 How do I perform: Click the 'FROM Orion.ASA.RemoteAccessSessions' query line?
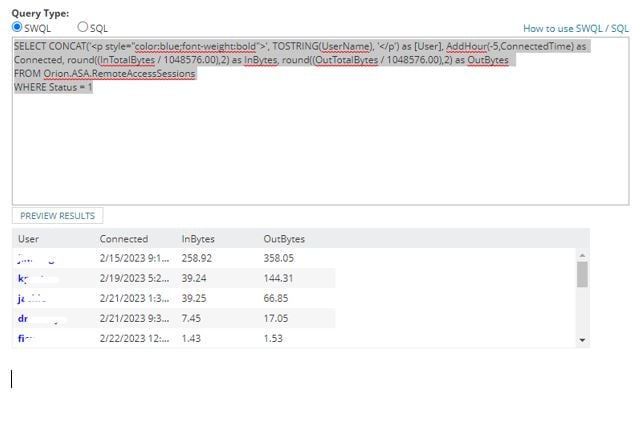pos(105,74)
